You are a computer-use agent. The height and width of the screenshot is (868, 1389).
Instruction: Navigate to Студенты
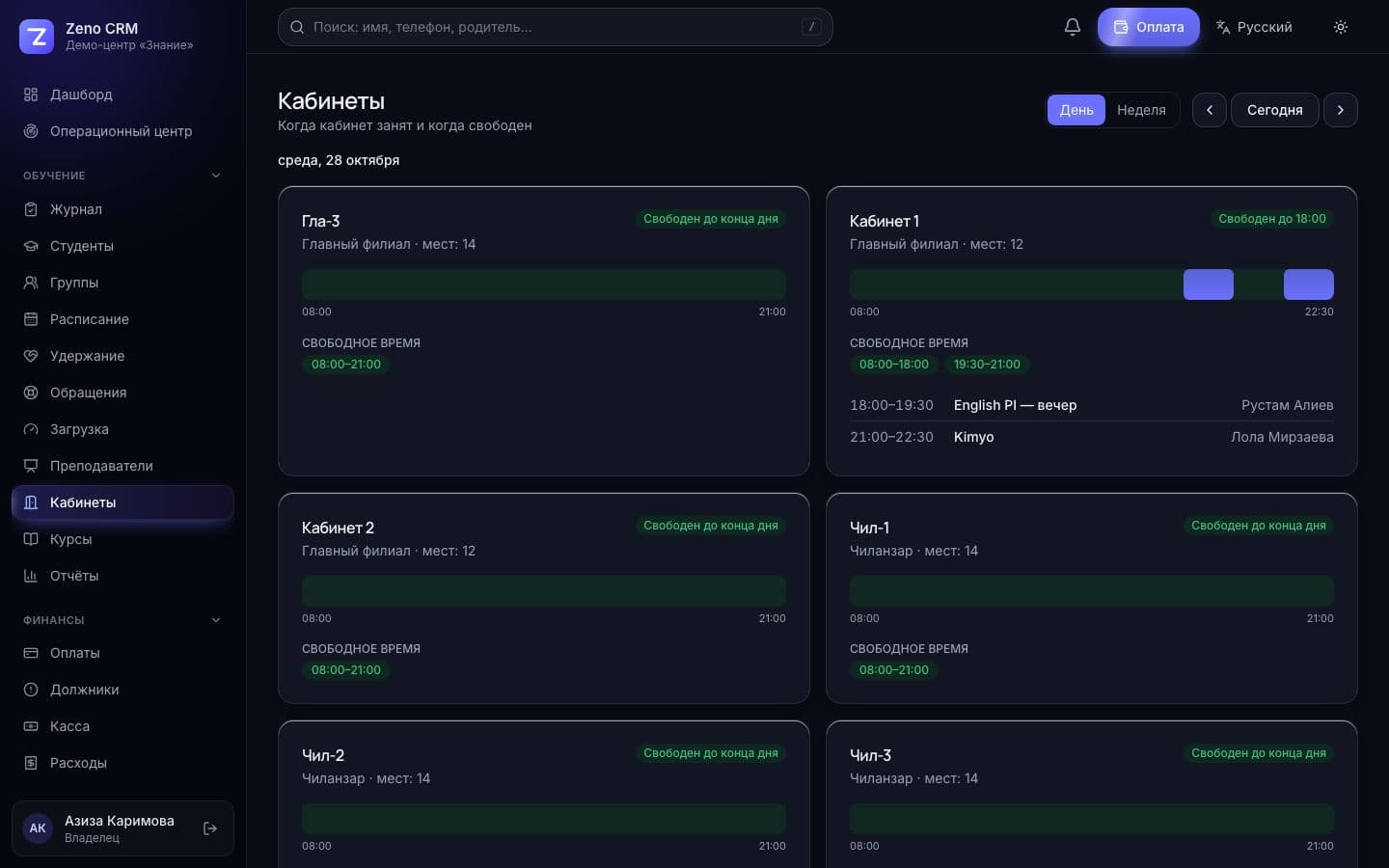pyautogui.click(x=123, y=246)
